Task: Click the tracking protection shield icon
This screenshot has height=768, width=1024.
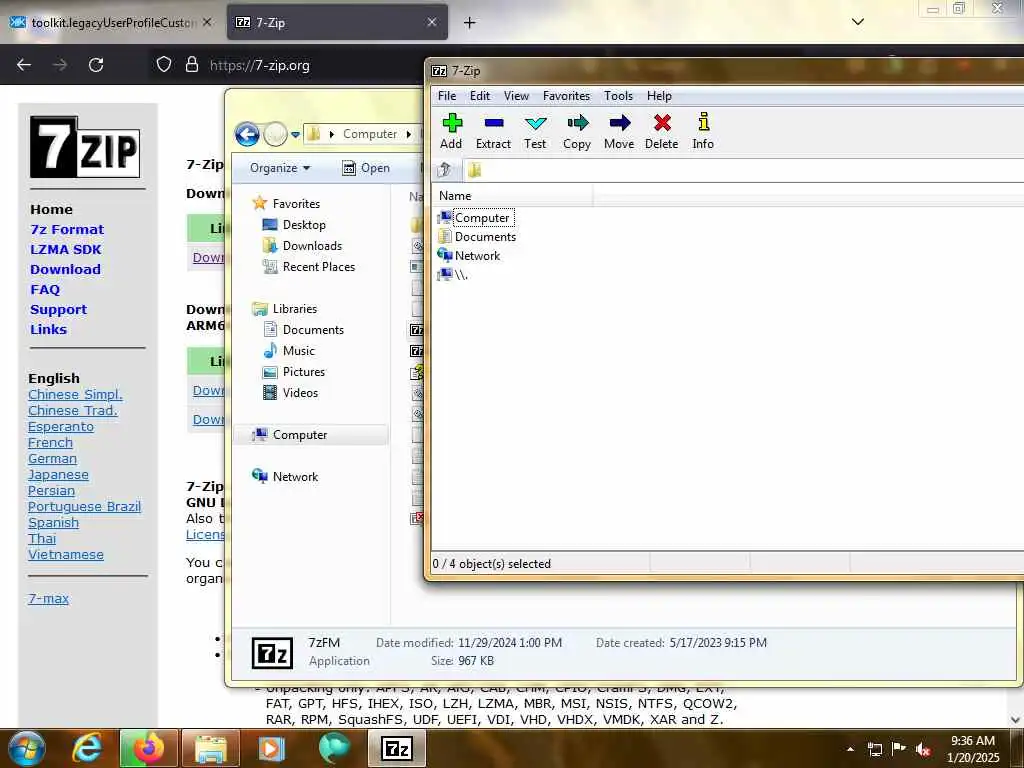Action: pos(164,64)
